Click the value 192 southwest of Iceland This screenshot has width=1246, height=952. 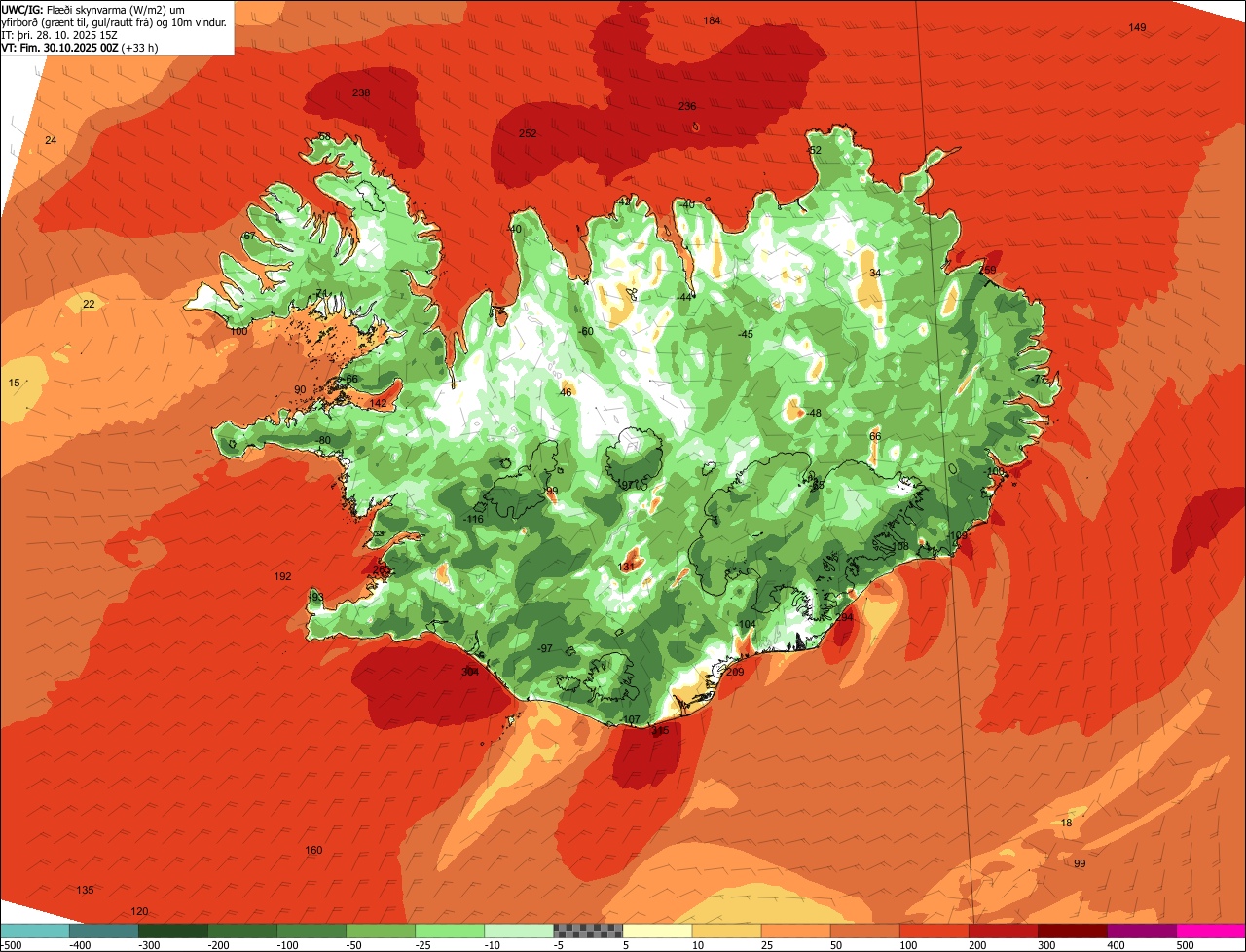click(x=282, y=576)
